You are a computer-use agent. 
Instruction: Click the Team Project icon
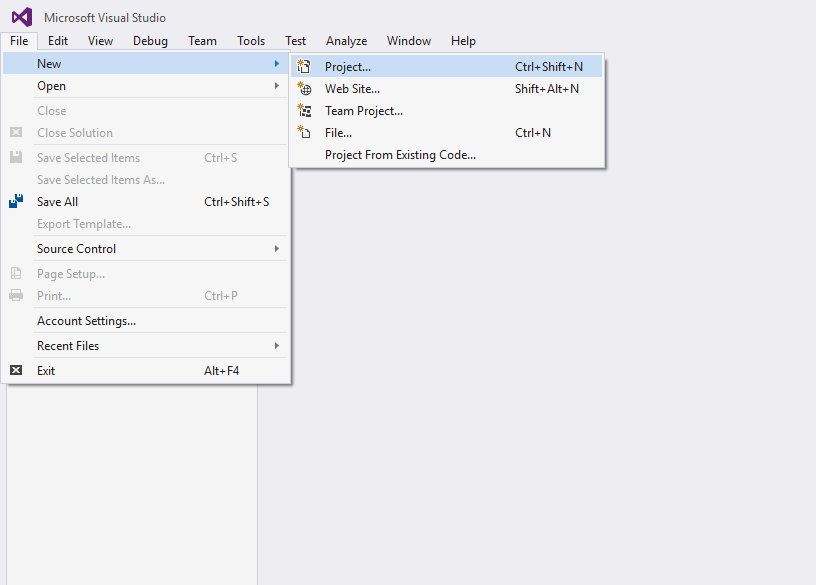304,111
